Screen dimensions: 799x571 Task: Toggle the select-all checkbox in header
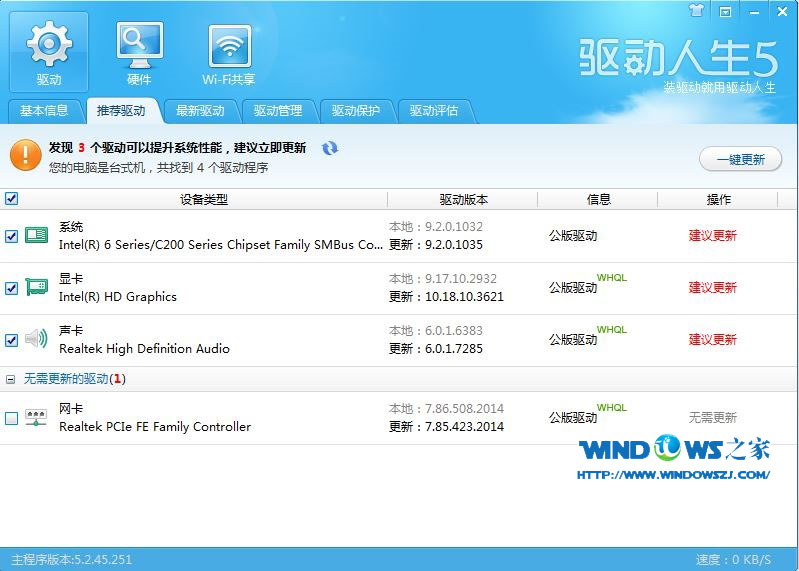pyautogui.click(x=11, y=199)
